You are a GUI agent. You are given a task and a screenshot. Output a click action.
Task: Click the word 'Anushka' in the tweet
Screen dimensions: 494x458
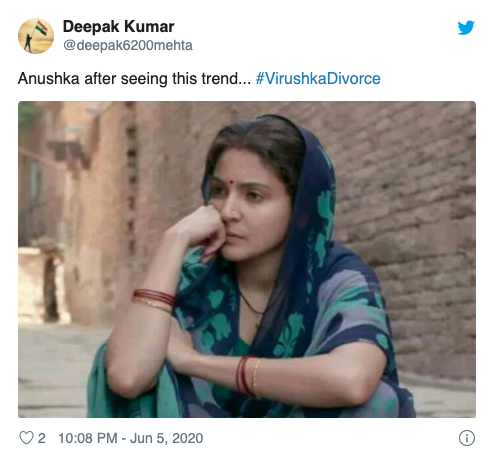pyautogui.click(x=49, y=79)
